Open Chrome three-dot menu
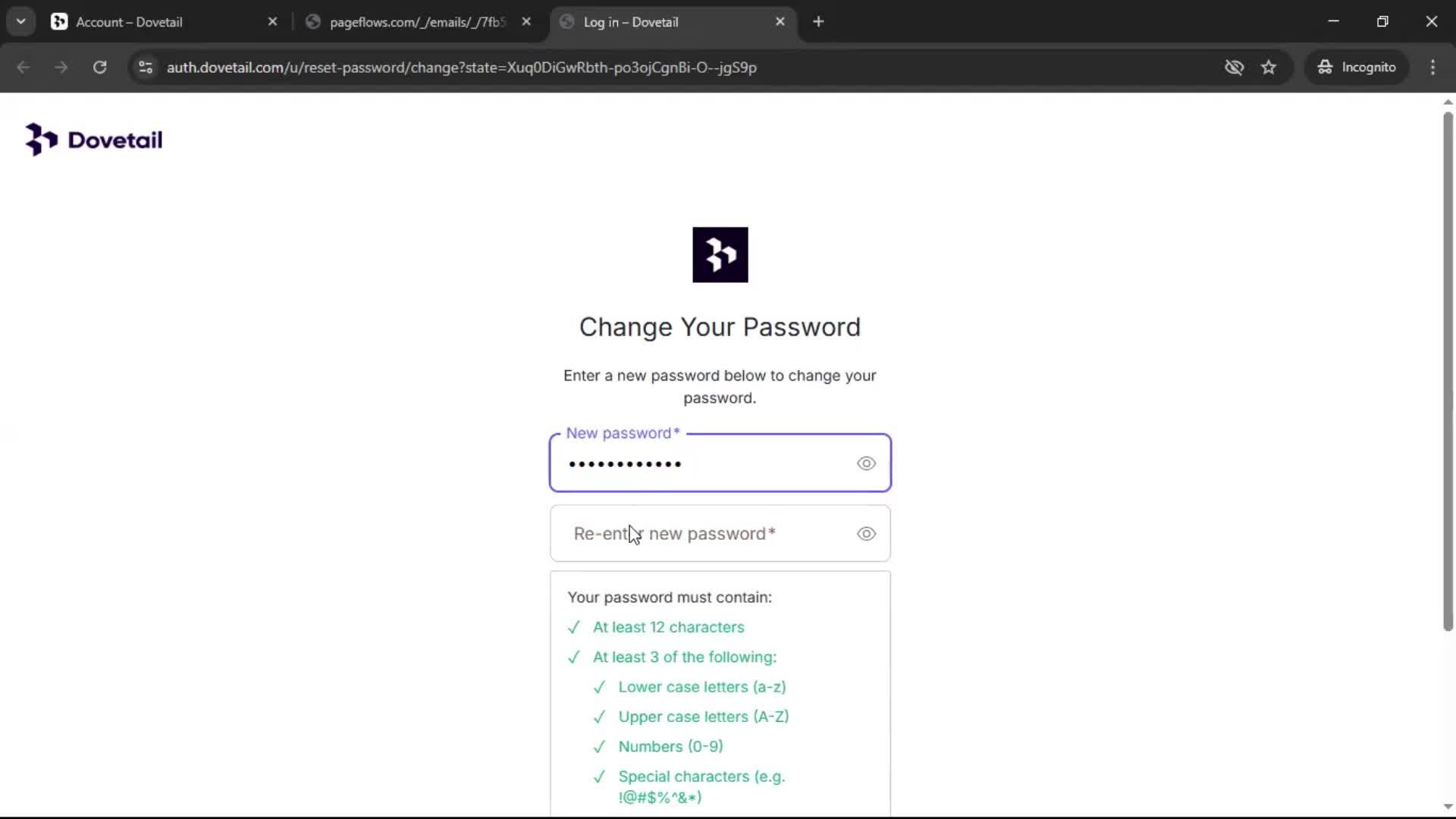This screenshot has width=1456, height=819. click(x=1432, y=67)
